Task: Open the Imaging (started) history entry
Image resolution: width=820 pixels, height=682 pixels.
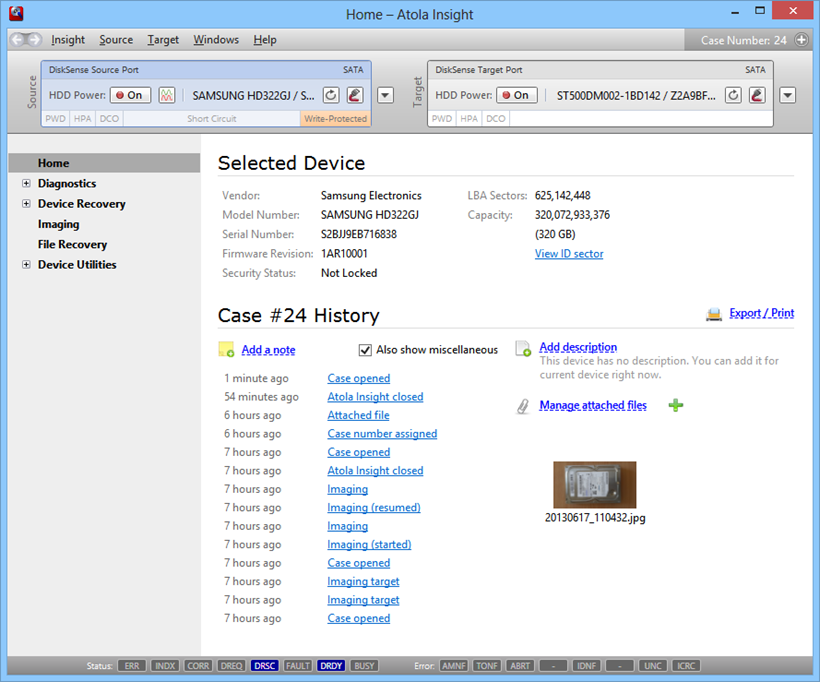Action: click(x=369, y=544)
